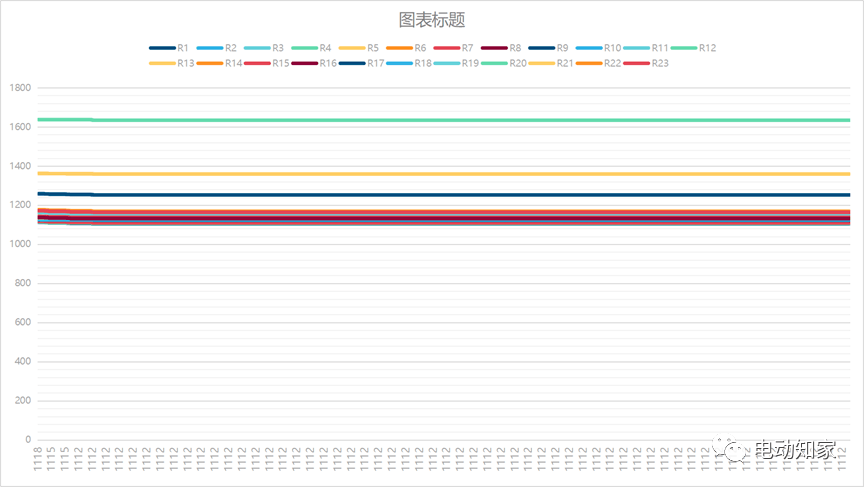This screenshot has width=864, height=487.
Task: Click the y-axis label 1000
Action: (x=20, y=244)
